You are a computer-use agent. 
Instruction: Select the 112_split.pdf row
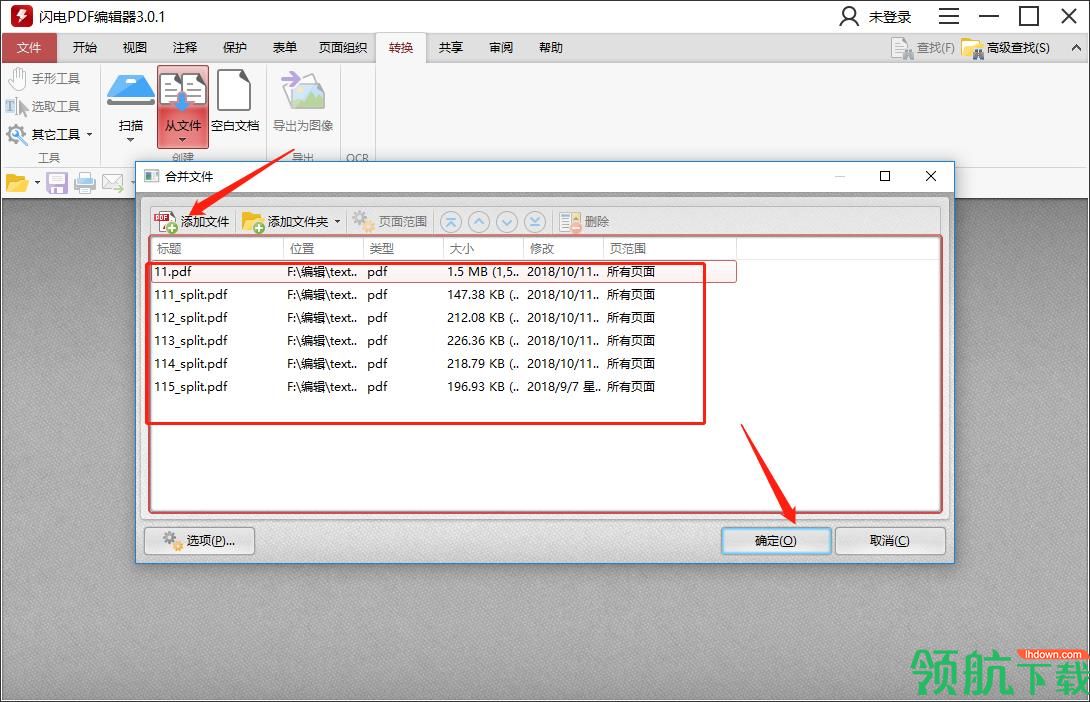444,318
